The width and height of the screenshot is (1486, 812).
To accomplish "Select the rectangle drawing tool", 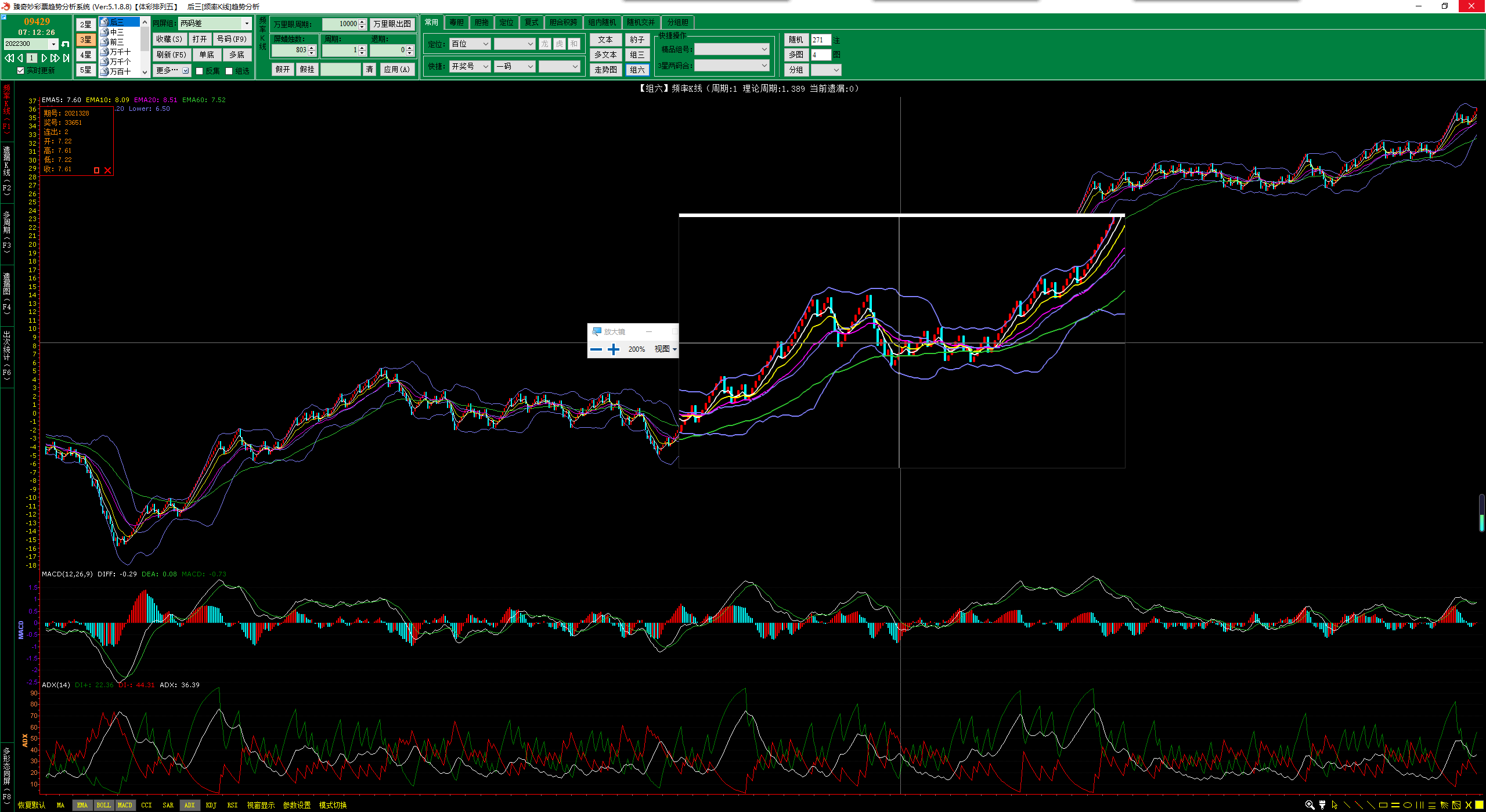I will click(1383, 806).
